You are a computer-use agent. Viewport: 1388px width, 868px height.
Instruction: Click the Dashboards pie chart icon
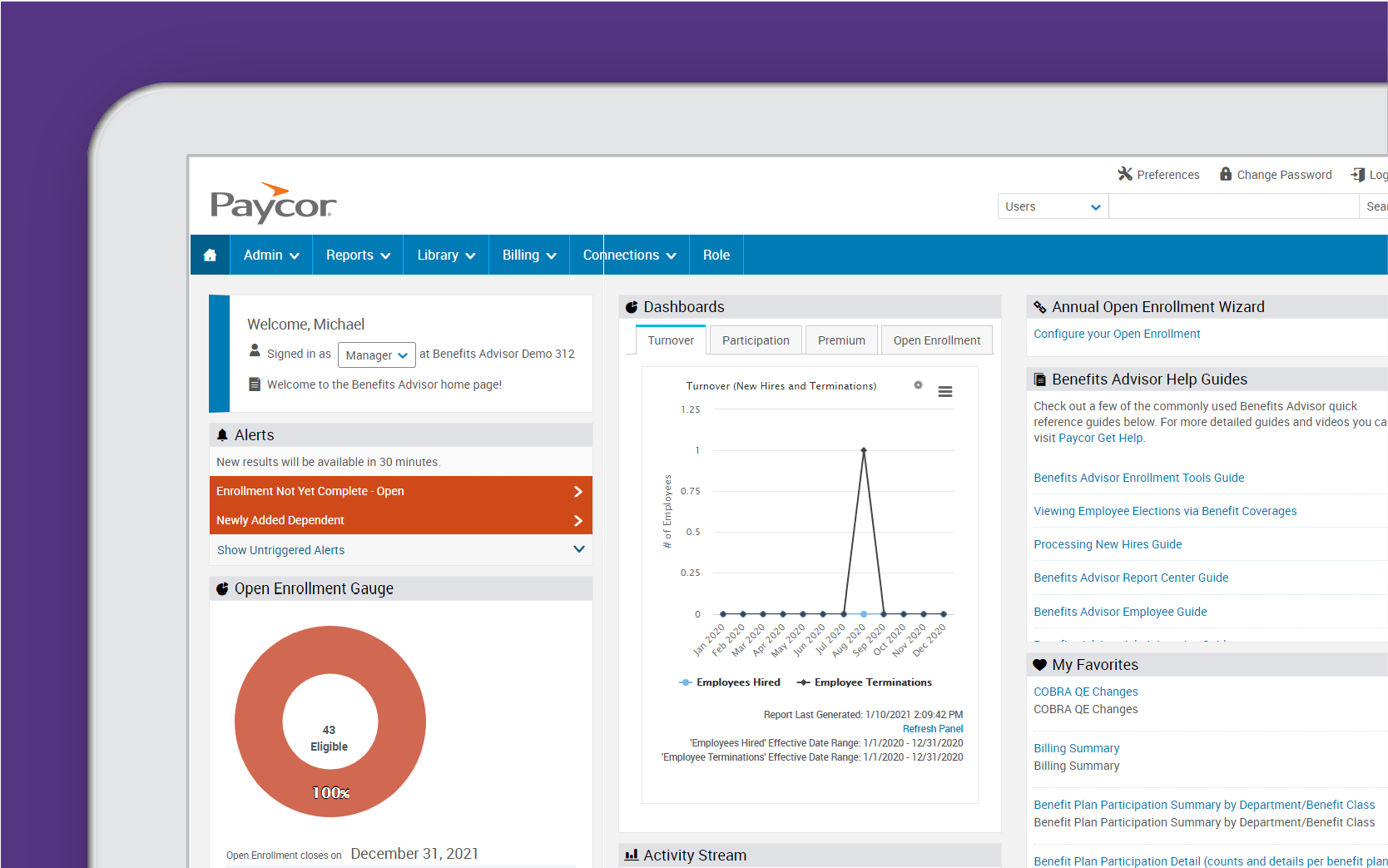[x=632, y=307]
